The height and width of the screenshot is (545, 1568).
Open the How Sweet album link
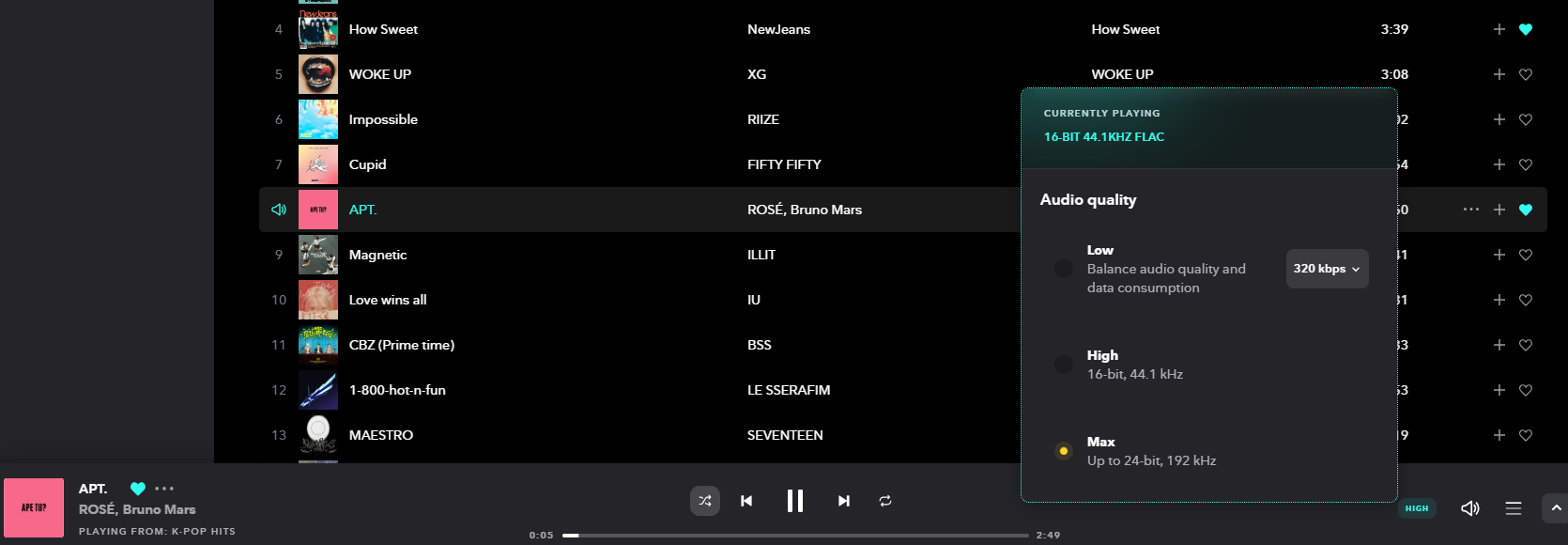(1125, 29)
